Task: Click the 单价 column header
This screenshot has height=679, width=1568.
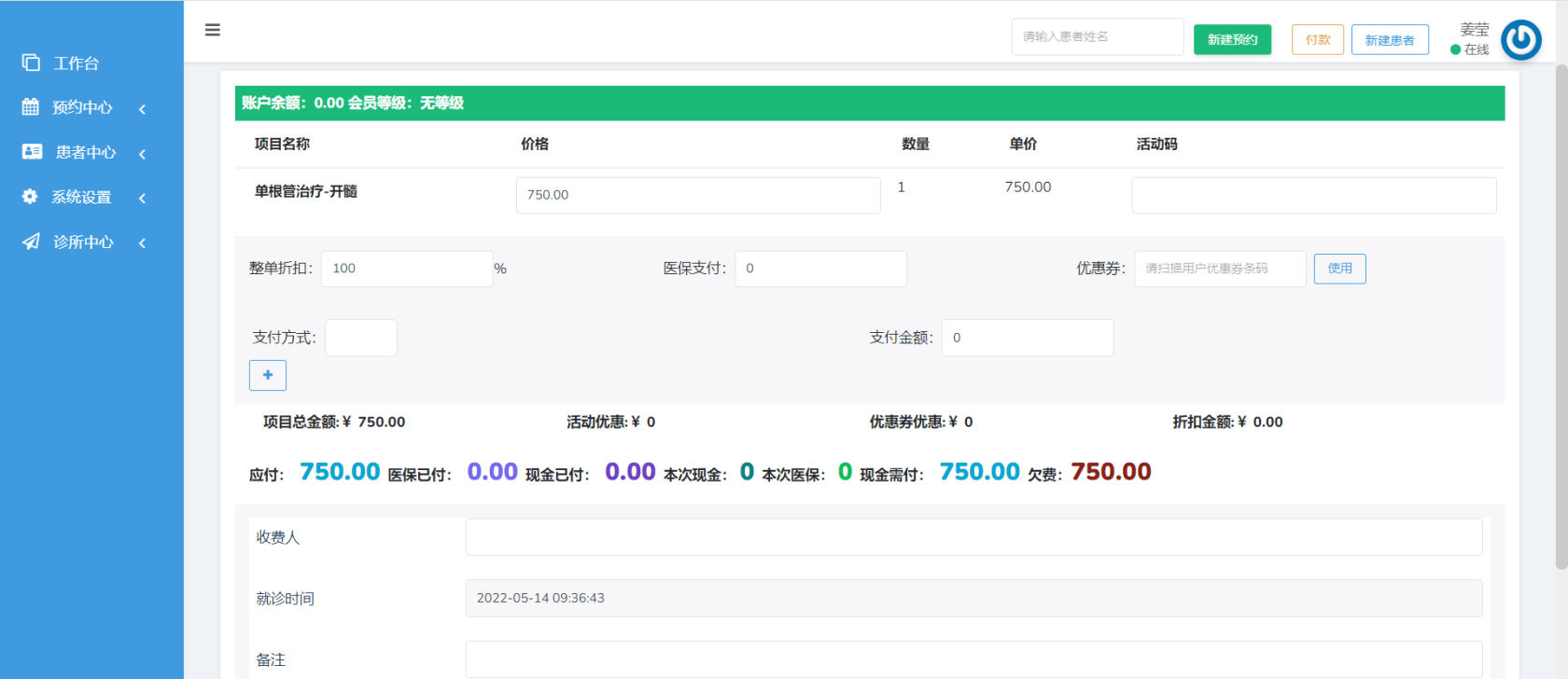Action: (x=1023, y=144)
